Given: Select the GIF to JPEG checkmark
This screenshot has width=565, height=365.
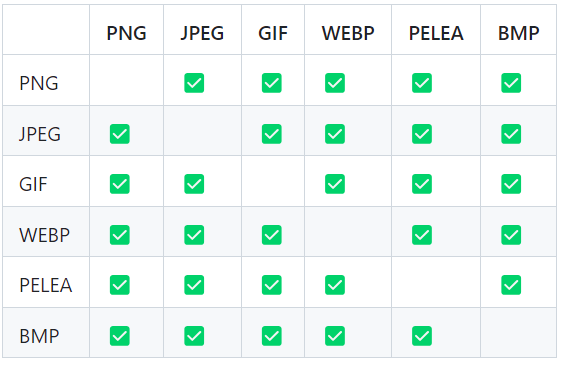Looking at the screenshot, I should [x=194, y=184].
